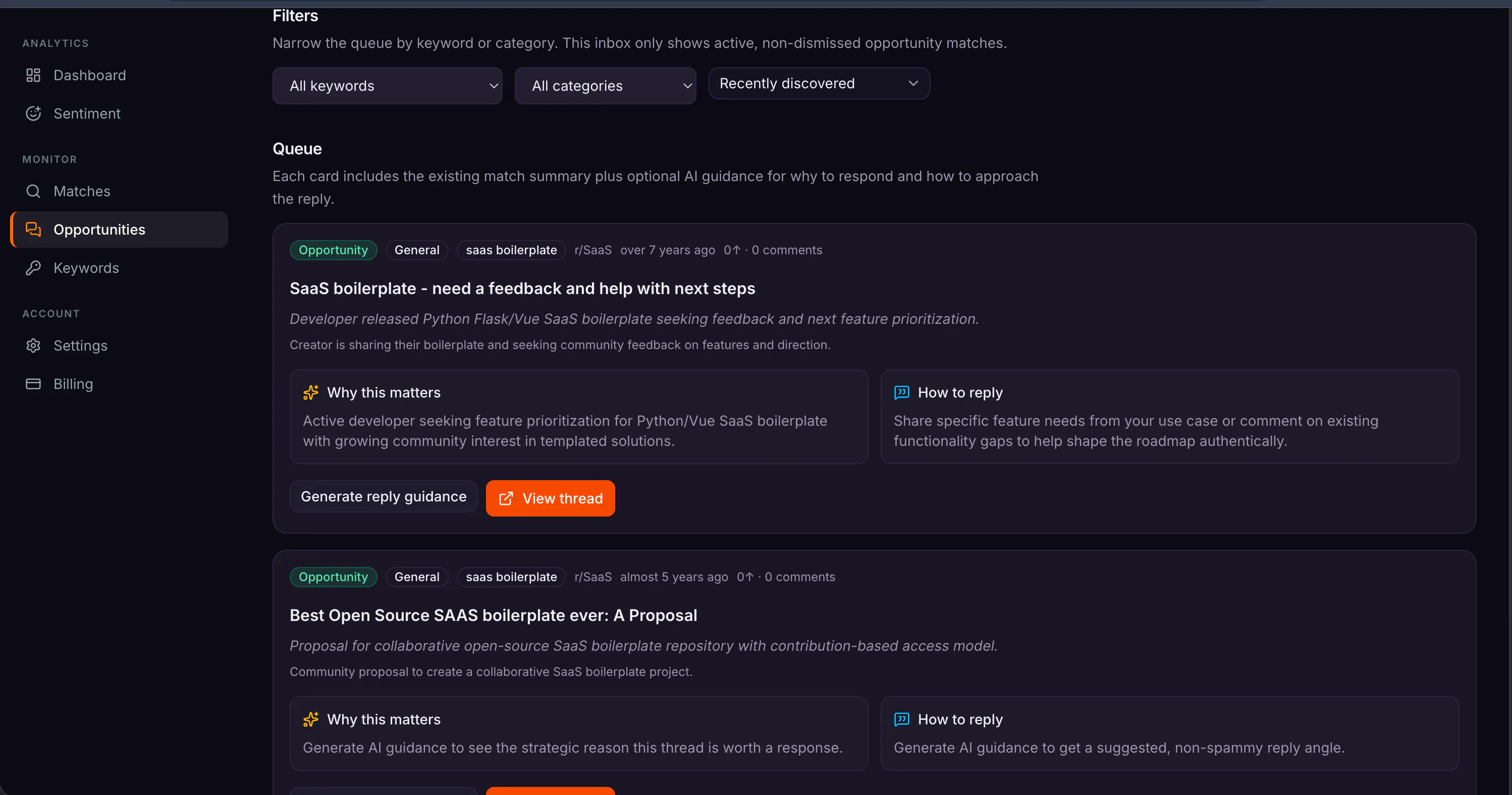Click View thread for SaaS boilerplate feedback card
Viewport: 1512px width, 795px height.
coord(550,499)
